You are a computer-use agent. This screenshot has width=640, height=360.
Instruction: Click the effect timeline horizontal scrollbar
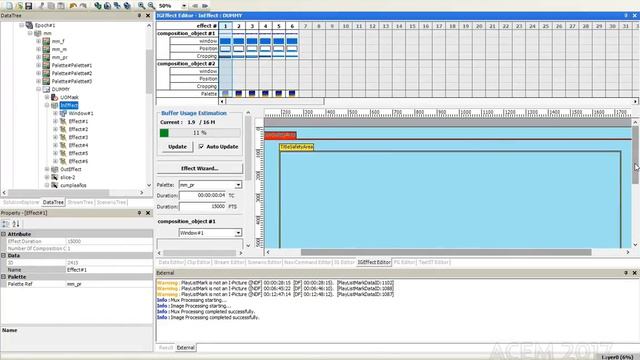(275, 101)
